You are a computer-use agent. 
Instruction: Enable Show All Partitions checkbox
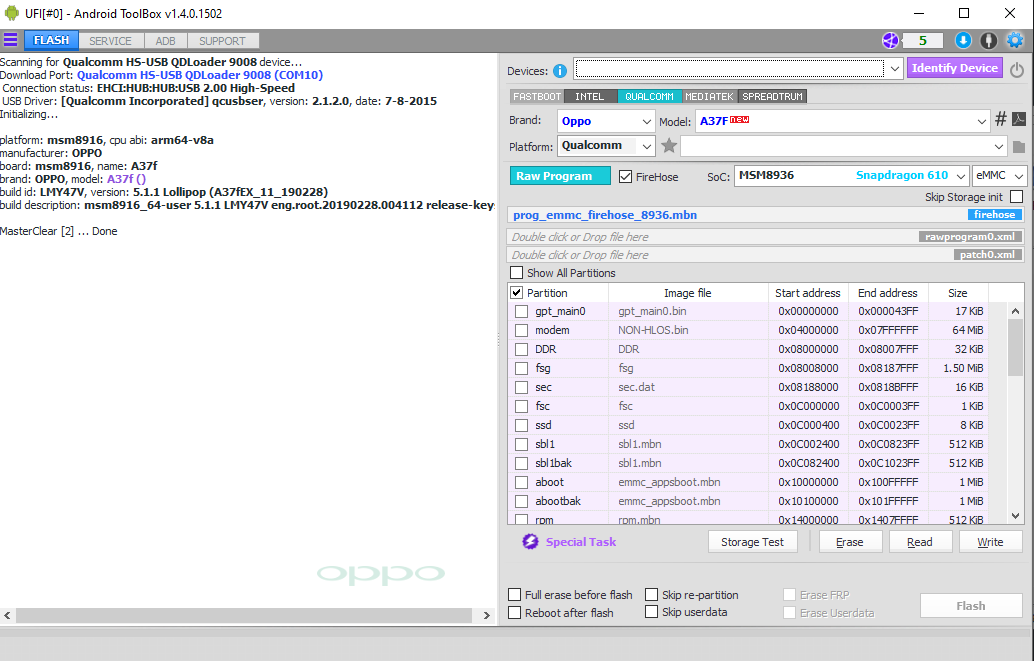pyautogui.click(x=516, y=272)
